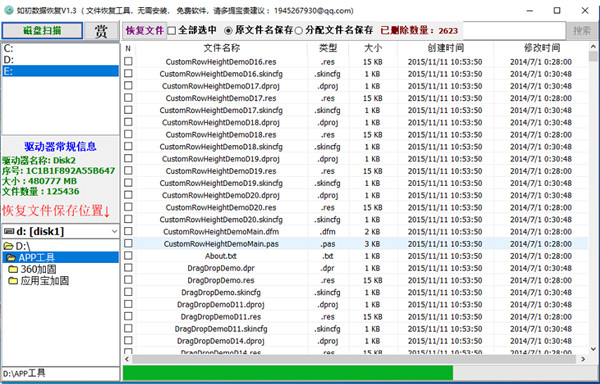Click the 赏 reward button
The image size is (600, 384).
tap(101, 31)
